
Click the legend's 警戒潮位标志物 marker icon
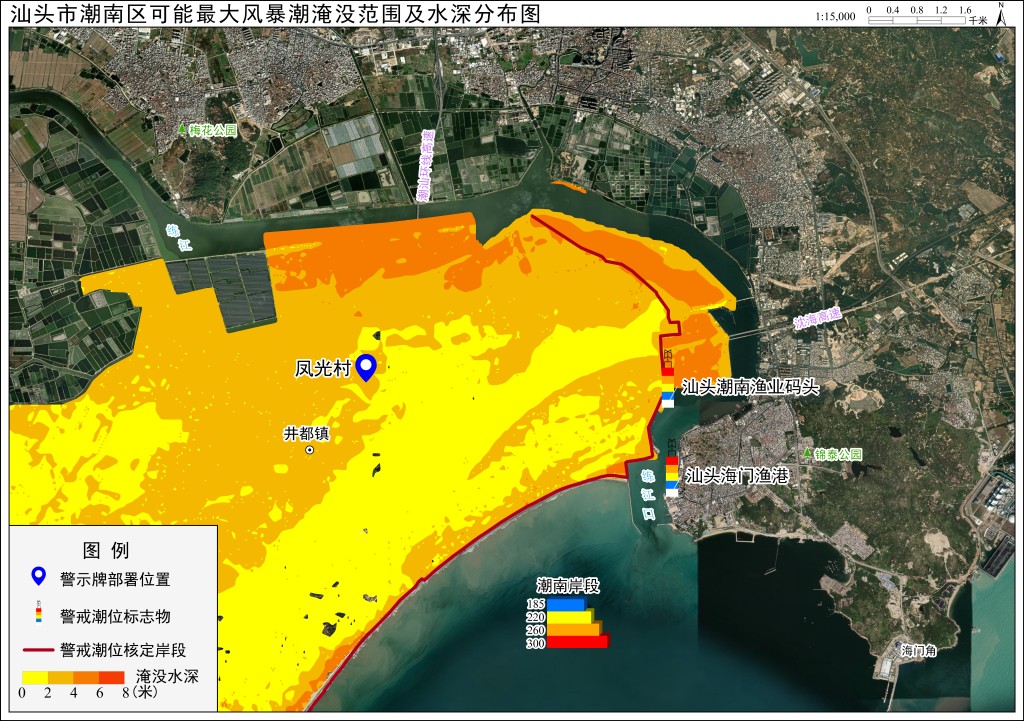(x=39, y=613)
